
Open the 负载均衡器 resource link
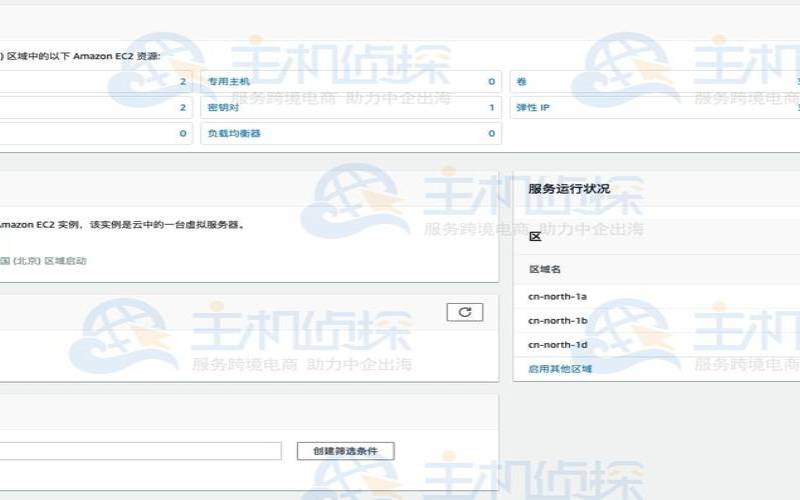[234, 133]
